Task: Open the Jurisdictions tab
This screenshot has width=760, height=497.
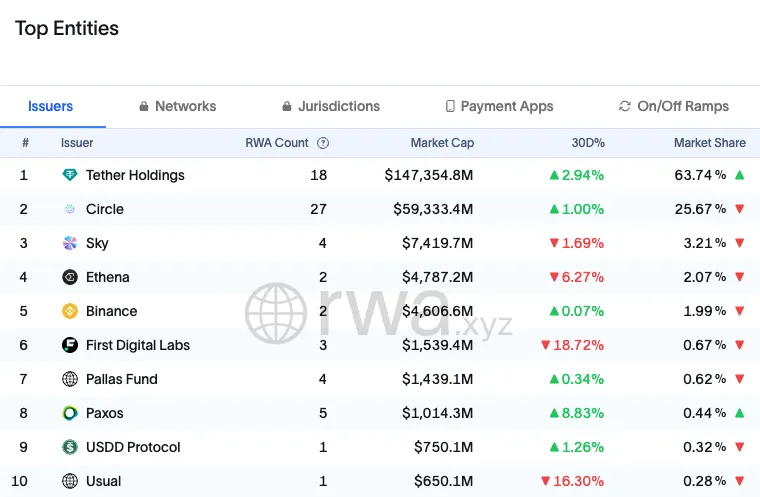Action: click(x=331, y=106)
